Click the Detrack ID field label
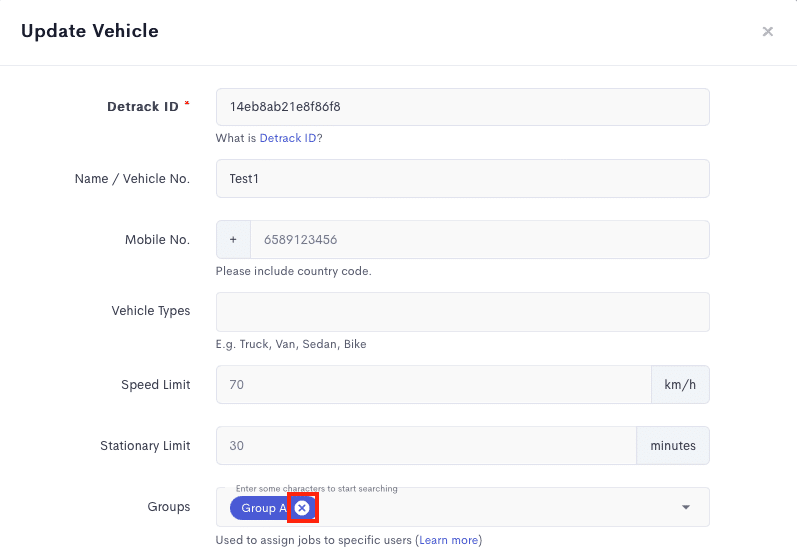Screen dimensions: 797x558 [x=143, y=107]
